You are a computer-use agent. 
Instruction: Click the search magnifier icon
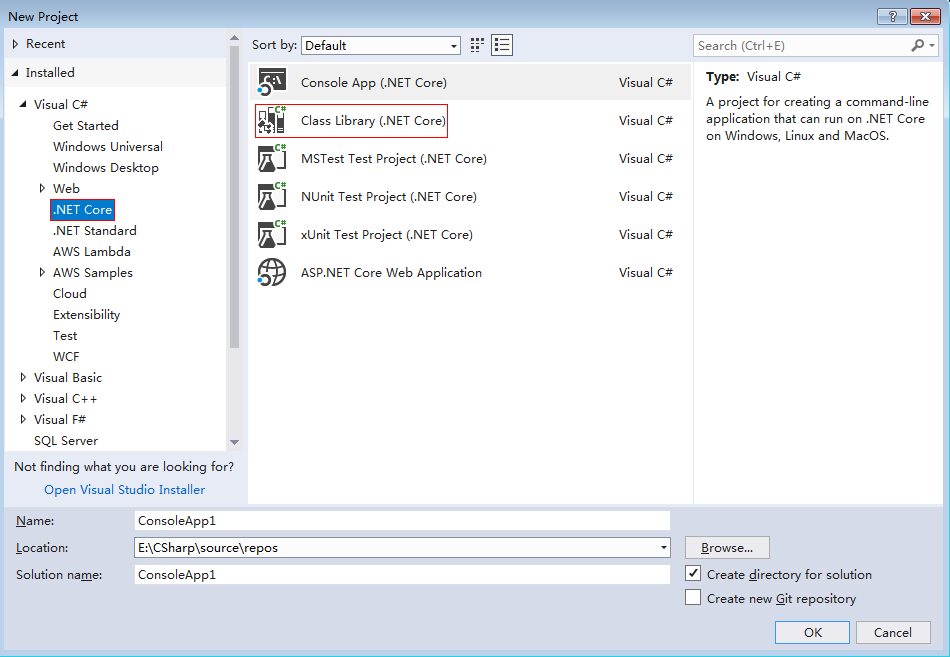(x=918, y=45)
